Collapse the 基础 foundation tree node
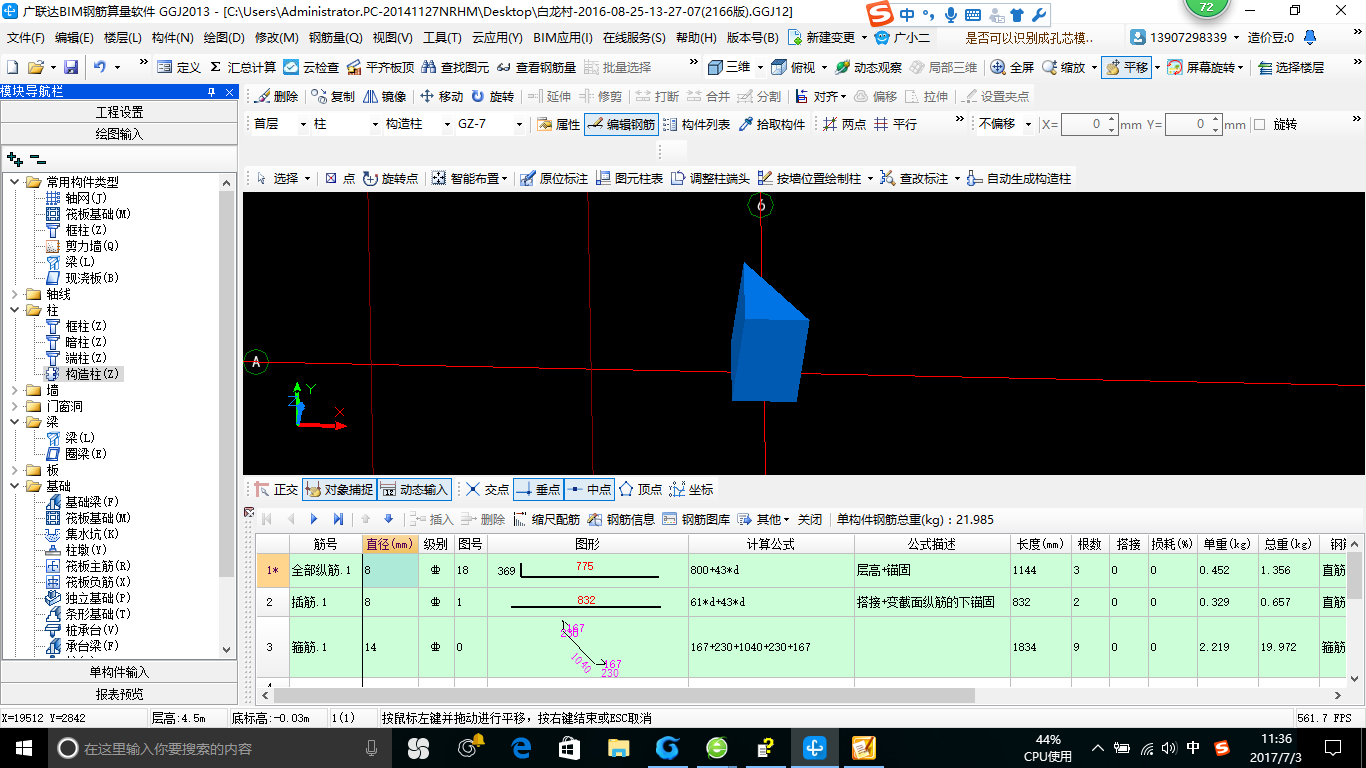Screen dimensions: 1366x768 click(x=15, y=486)
